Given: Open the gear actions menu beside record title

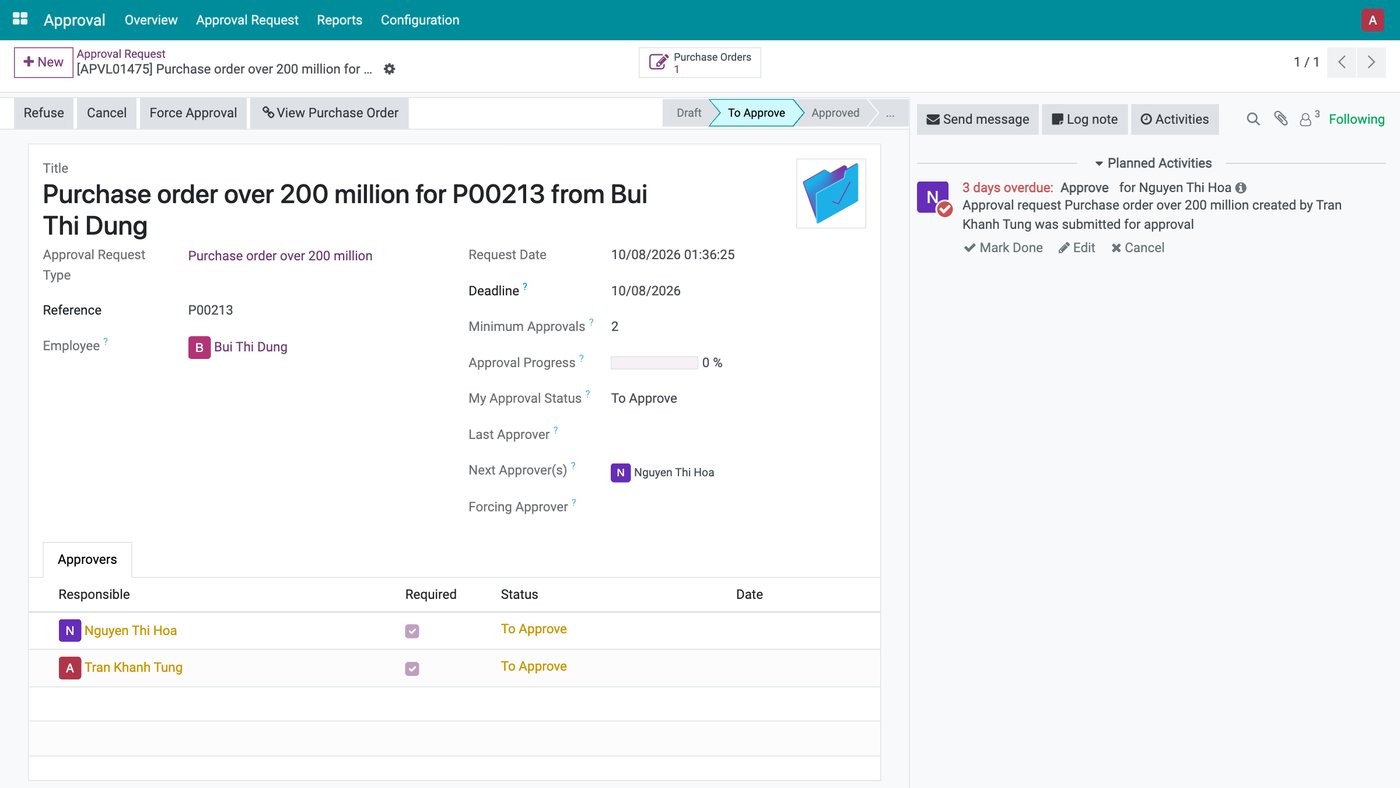Looking at the screenshot, I should click(389, 69).
